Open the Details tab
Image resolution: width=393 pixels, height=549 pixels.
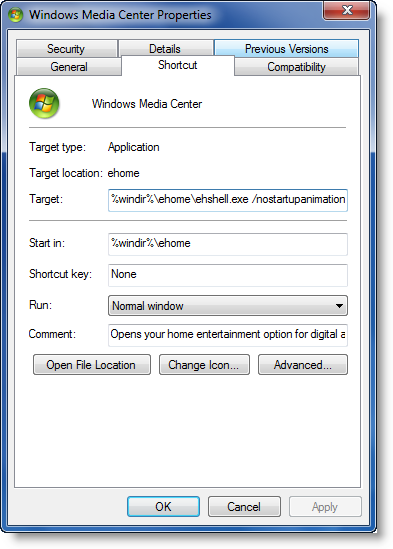point(165,49)
